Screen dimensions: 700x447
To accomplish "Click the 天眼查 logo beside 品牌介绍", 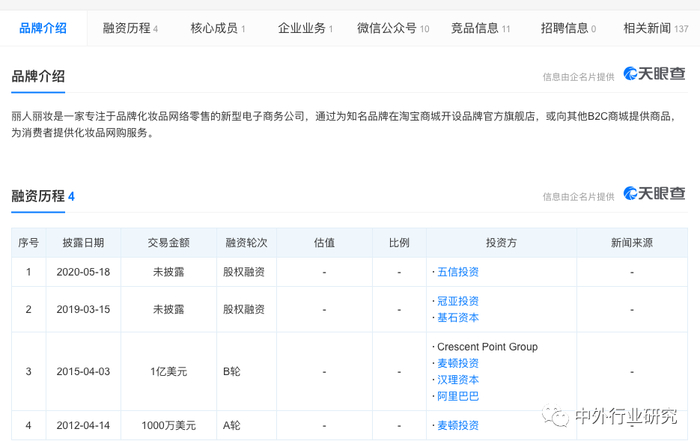I will (654, 74).
